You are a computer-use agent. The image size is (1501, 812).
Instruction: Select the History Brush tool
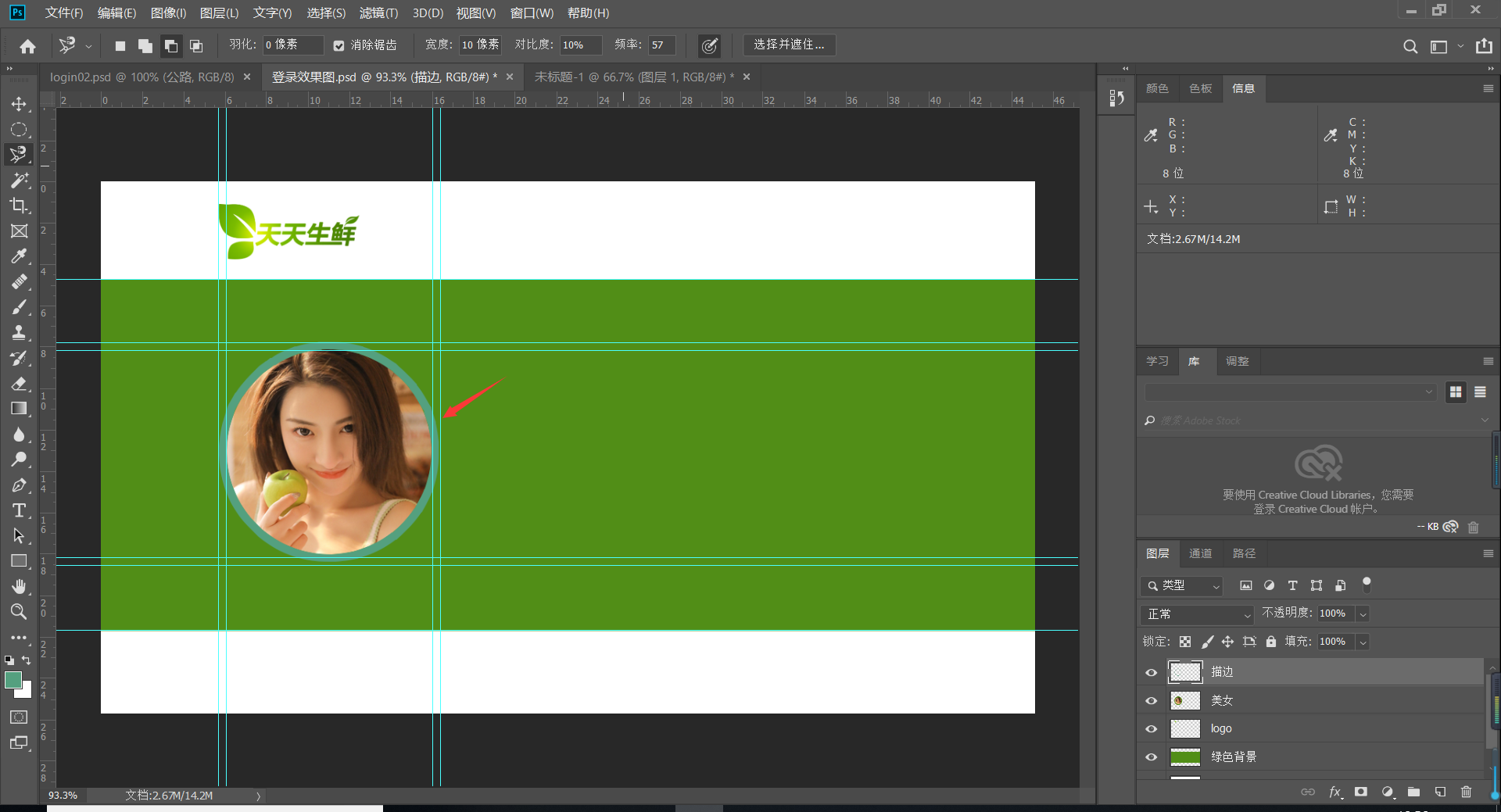tap(19, 358)
